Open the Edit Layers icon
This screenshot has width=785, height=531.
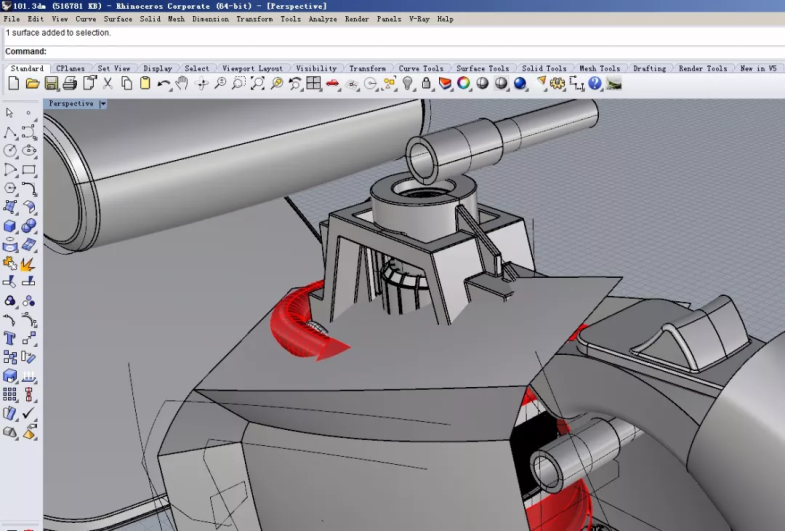tap(446, 83)
